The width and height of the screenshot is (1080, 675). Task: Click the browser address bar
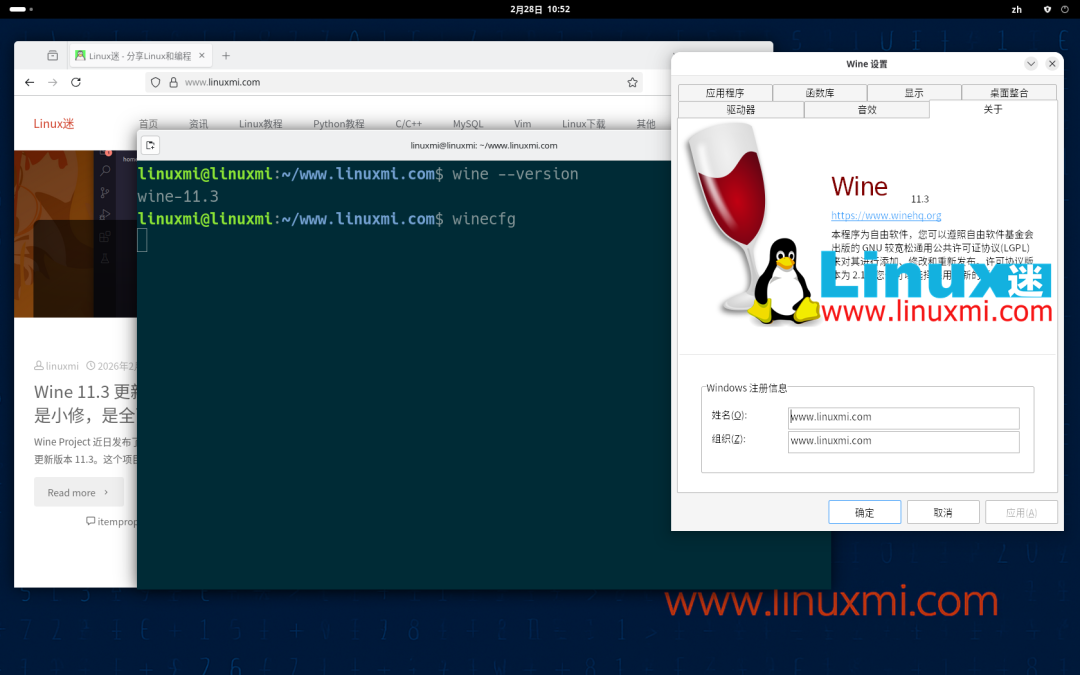tap(300, 82)
